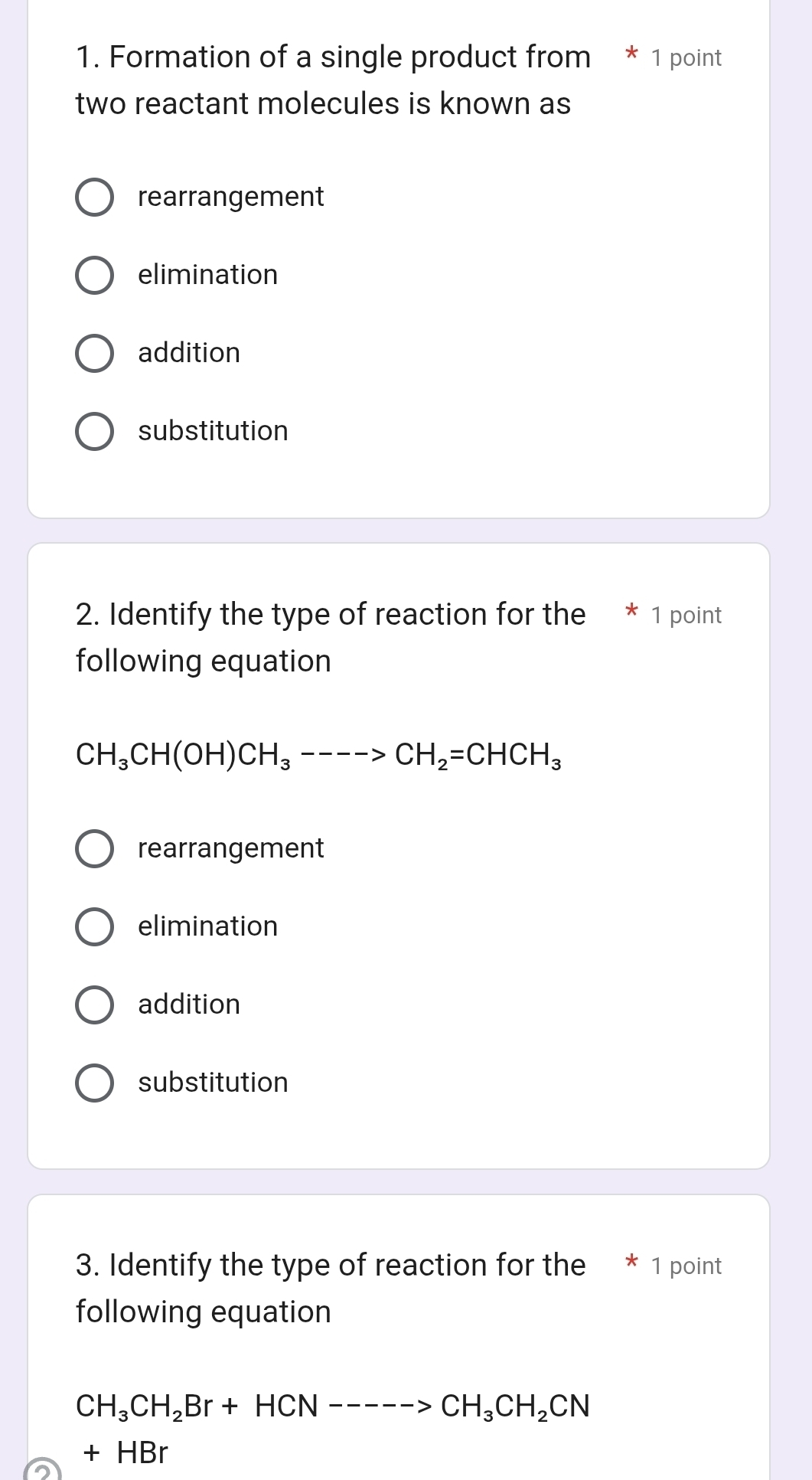
Task: Click the red required asterisk on question 3
Action: (x=631, y=1263)
